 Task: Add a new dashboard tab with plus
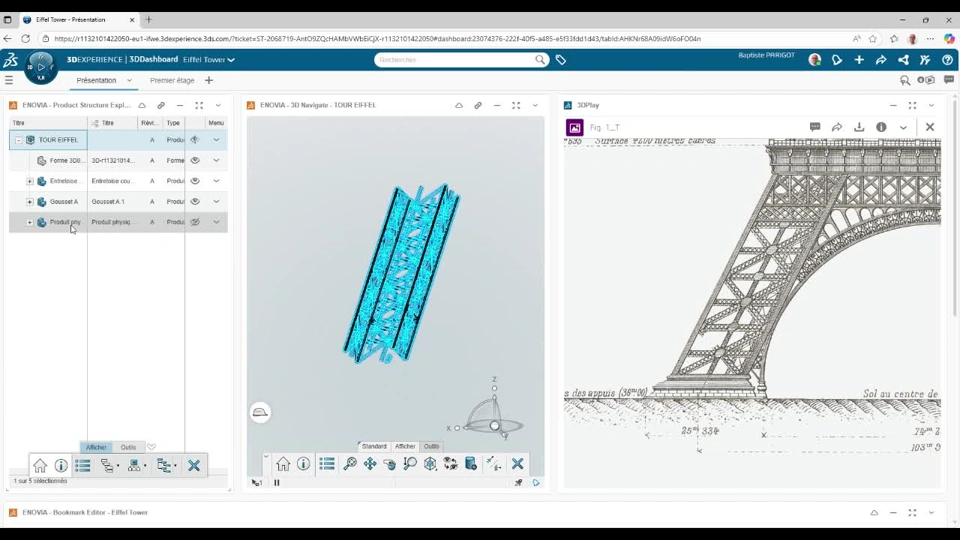point(209,80)
